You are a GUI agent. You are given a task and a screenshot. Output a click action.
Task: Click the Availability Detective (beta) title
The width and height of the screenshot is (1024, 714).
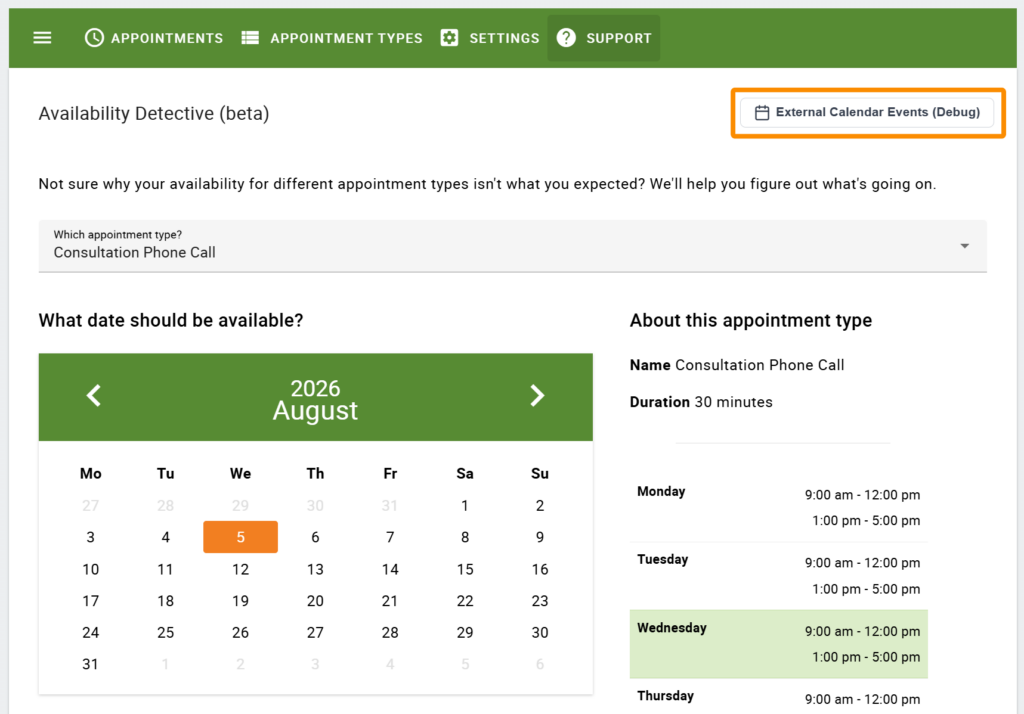[x=153, y=114]
